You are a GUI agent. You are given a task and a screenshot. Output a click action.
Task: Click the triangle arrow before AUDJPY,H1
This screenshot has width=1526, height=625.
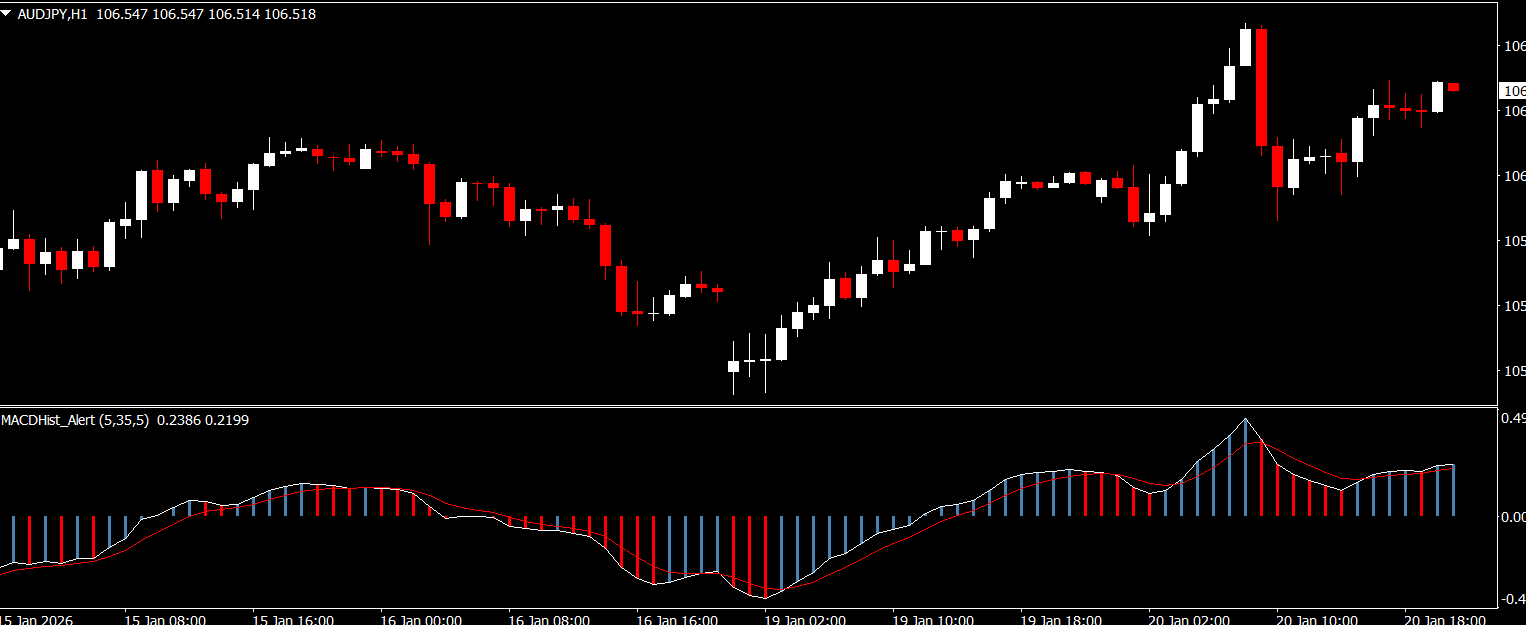(x=8, y=14)
